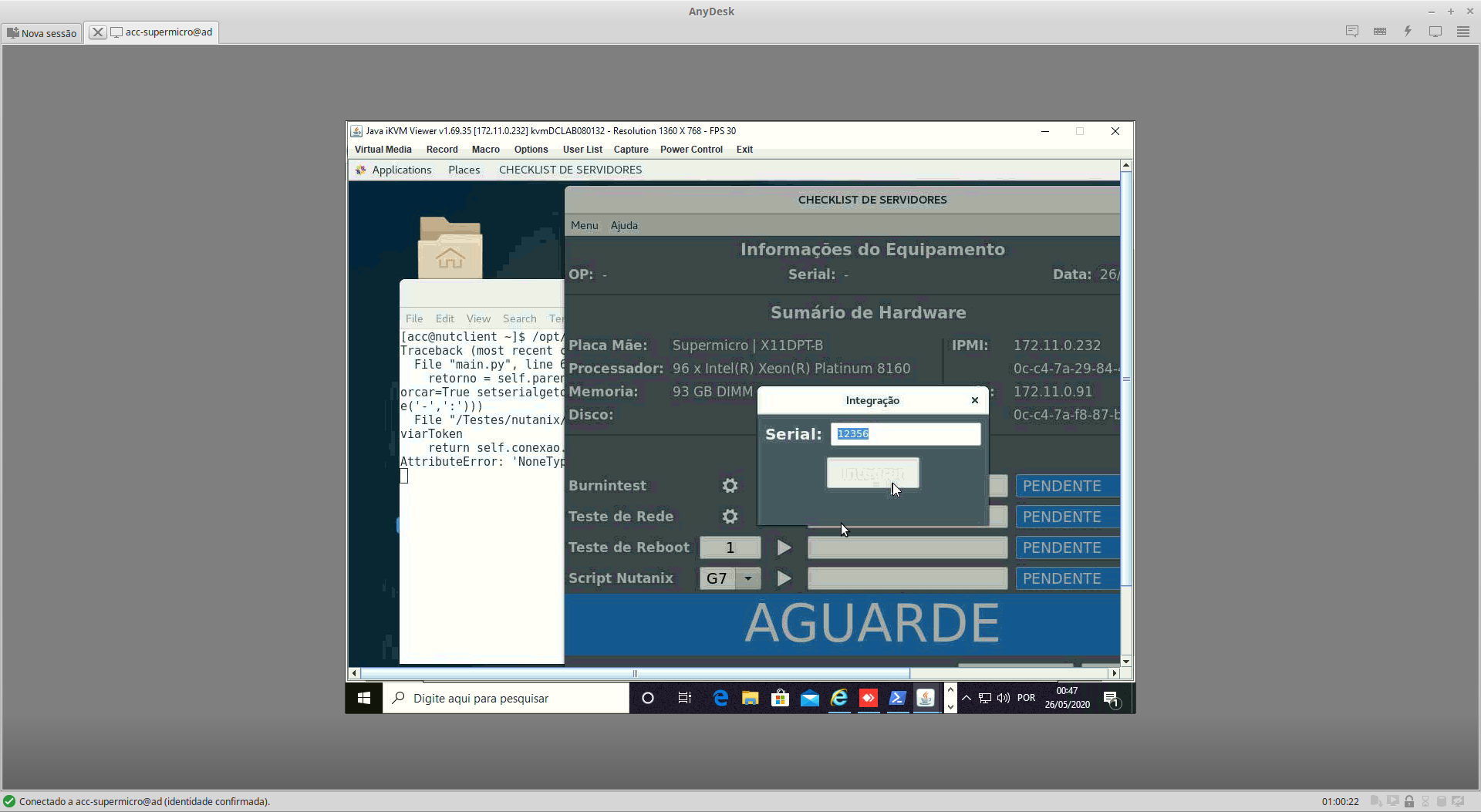
Task: Start the Teste de Reboot play button
Action: [784, 548]
